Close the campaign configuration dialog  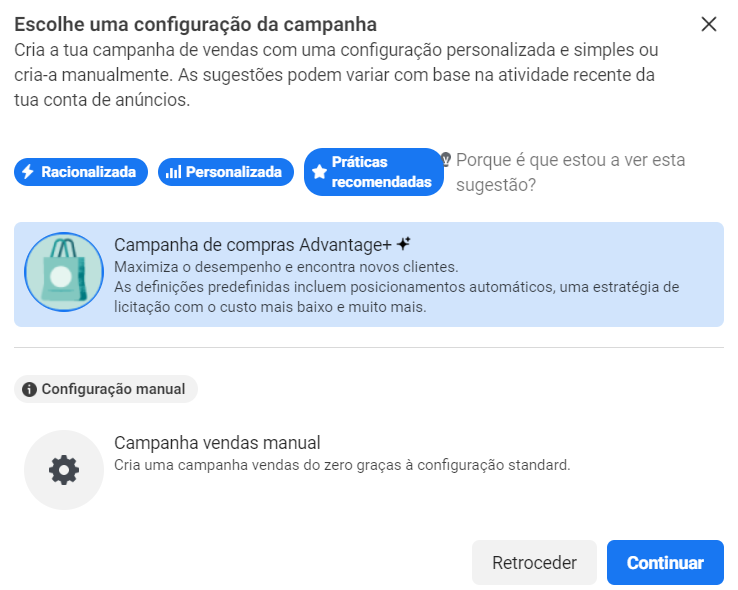point(709,24)
